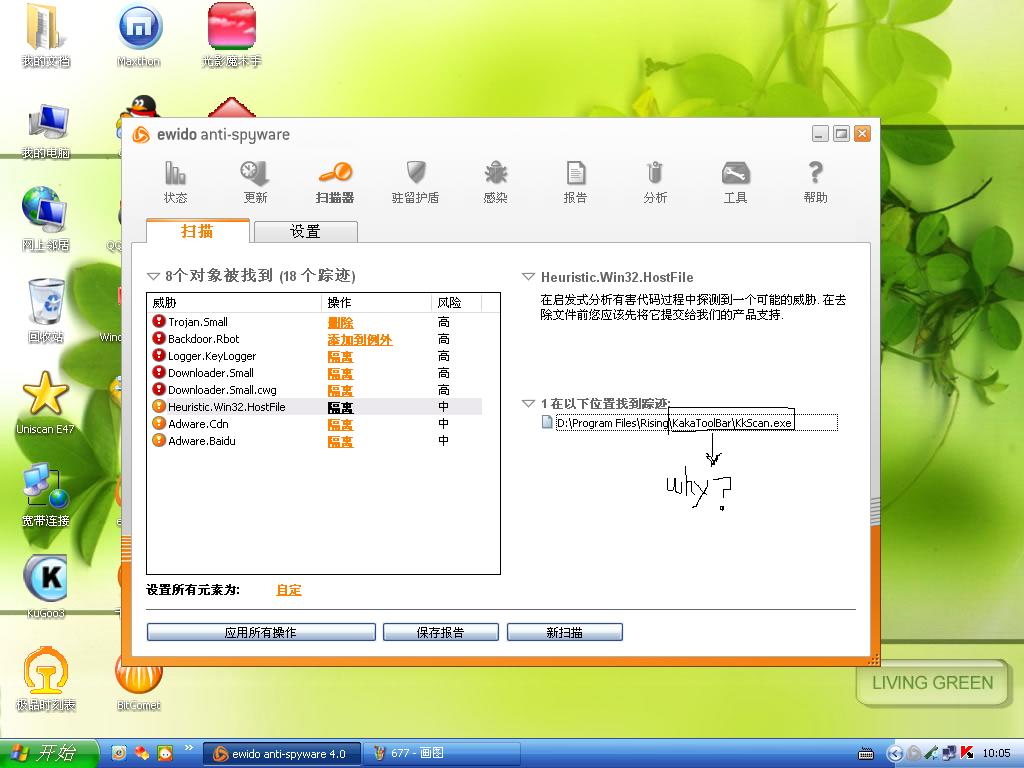Switch to the 设置 tab
The height and width of the screenshot is (768, 1024).
[x=305, y=232]
